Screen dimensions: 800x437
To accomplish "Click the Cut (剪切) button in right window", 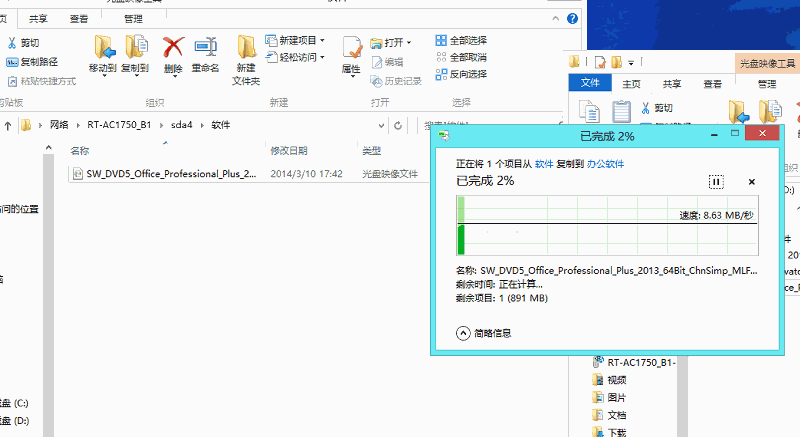I will pos(657,108).
